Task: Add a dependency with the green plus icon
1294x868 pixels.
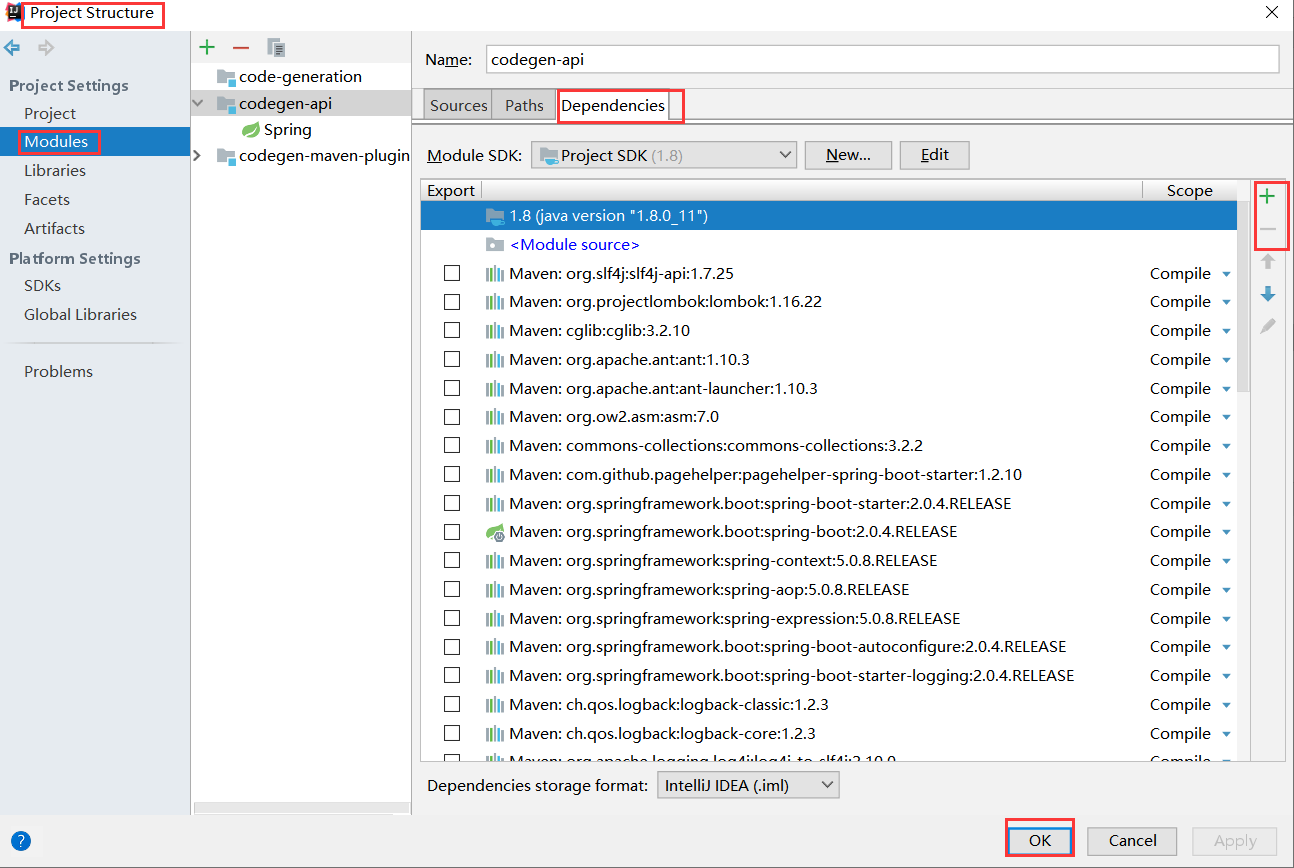Action: click(x=1267, y=197)
